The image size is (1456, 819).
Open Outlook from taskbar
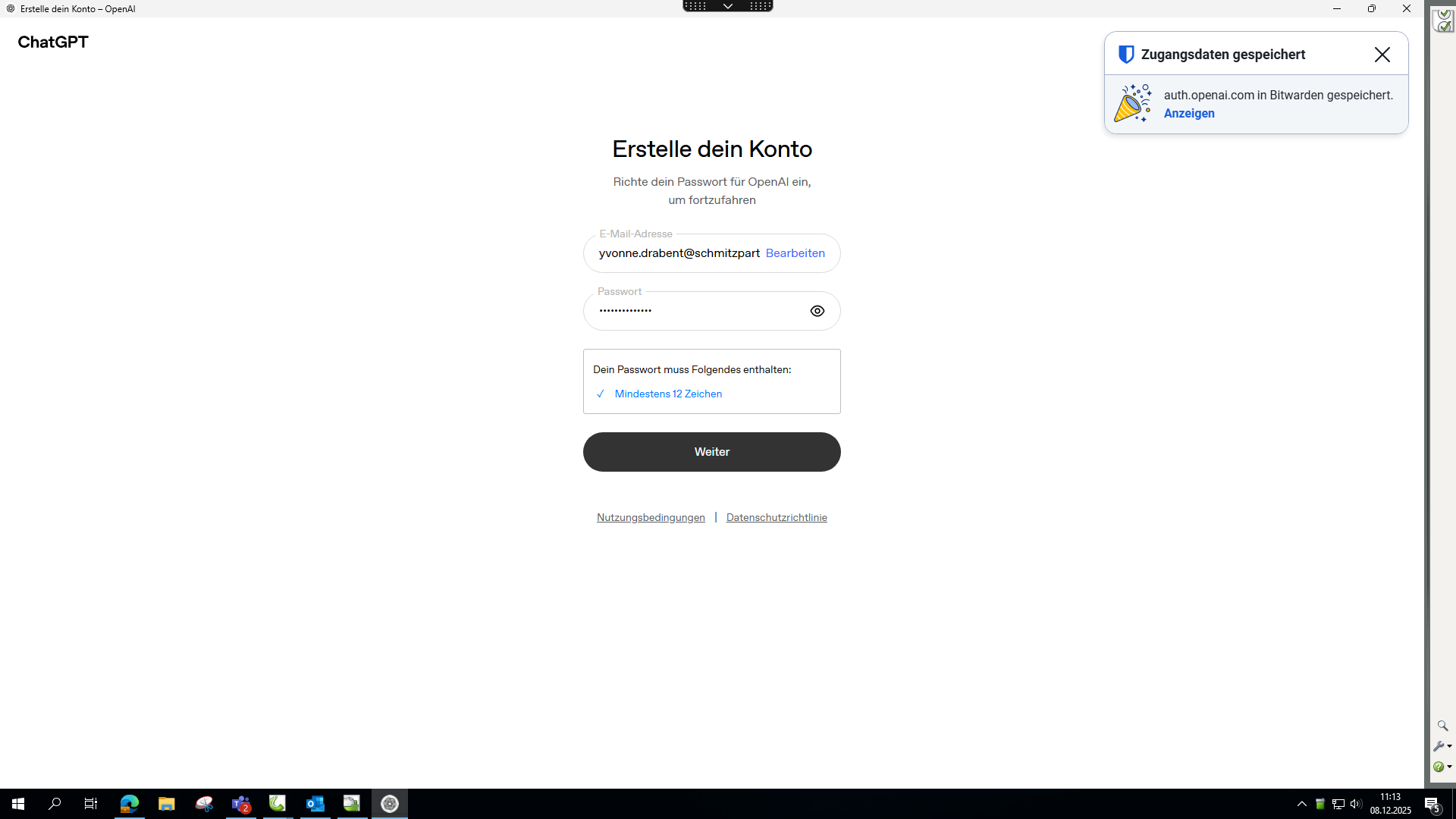click(x=315, y=804)
